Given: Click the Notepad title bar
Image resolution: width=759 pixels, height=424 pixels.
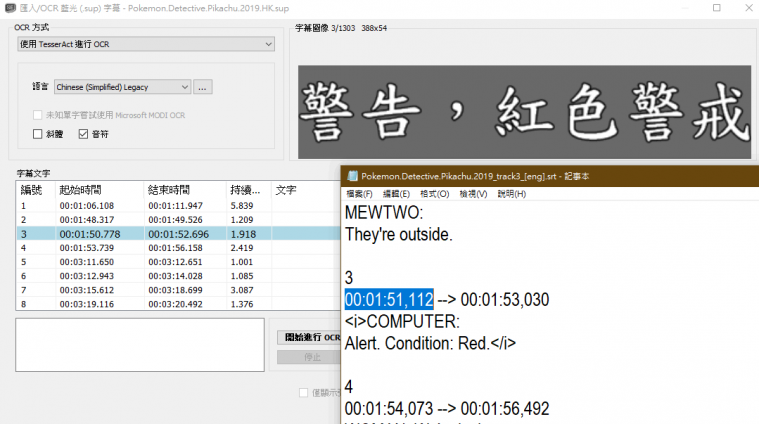Looking at the screenshot, I should pos(550,176).
